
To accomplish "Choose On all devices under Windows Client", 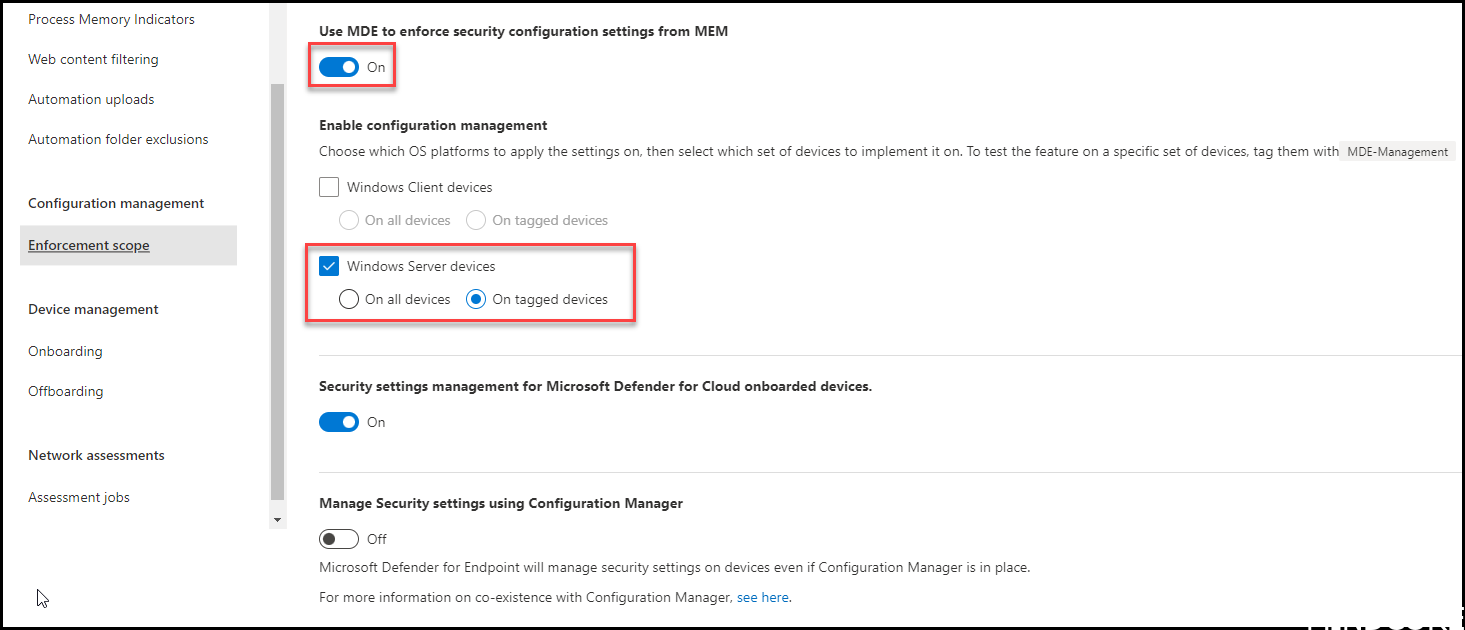I will pyautogui.click(x=349, y=220).
